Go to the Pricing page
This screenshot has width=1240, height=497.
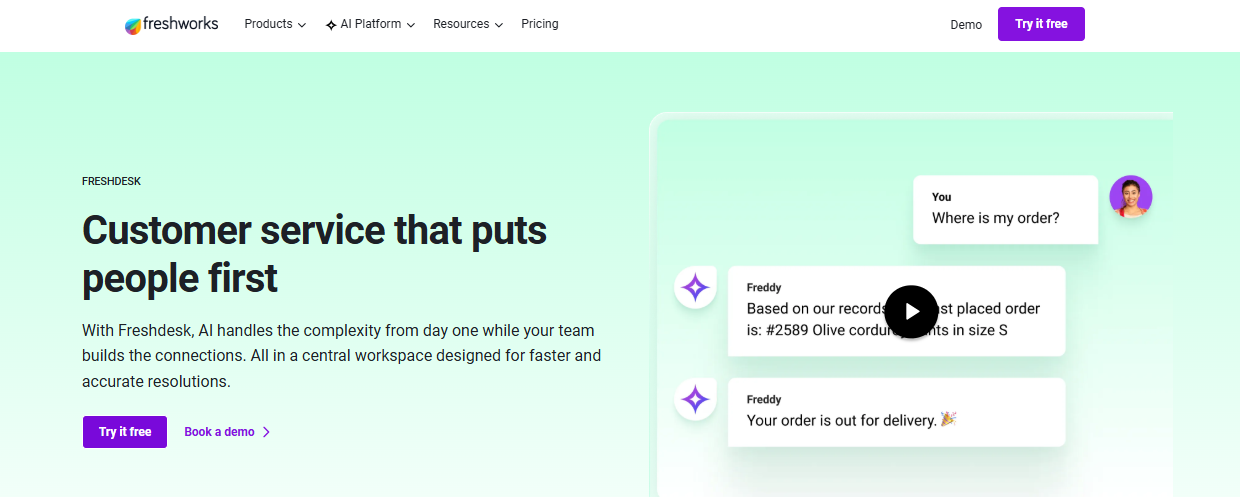point(540,24)
